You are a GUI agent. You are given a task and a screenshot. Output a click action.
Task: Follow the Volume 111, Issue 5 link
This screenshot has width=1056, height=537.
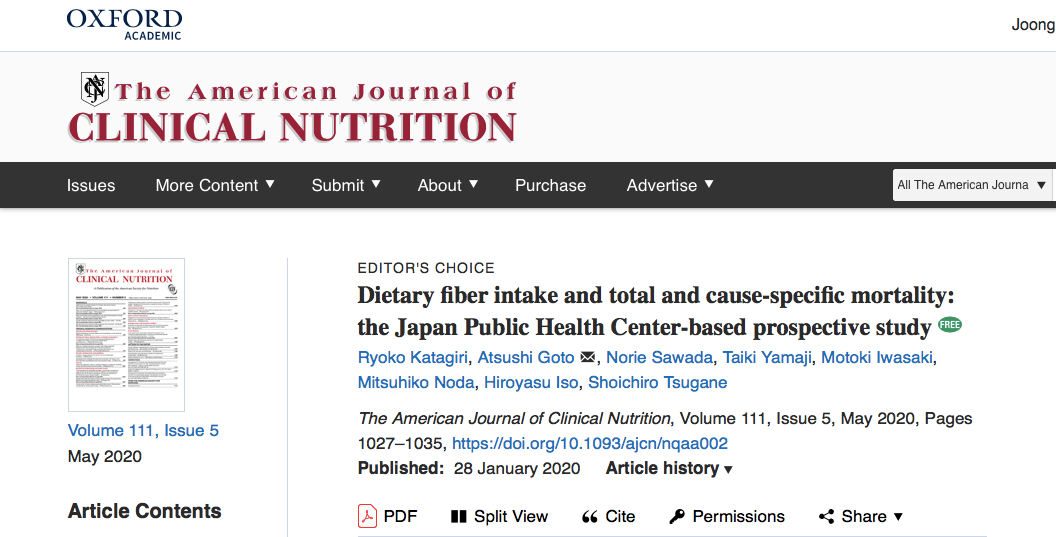[x=143, y=430]
